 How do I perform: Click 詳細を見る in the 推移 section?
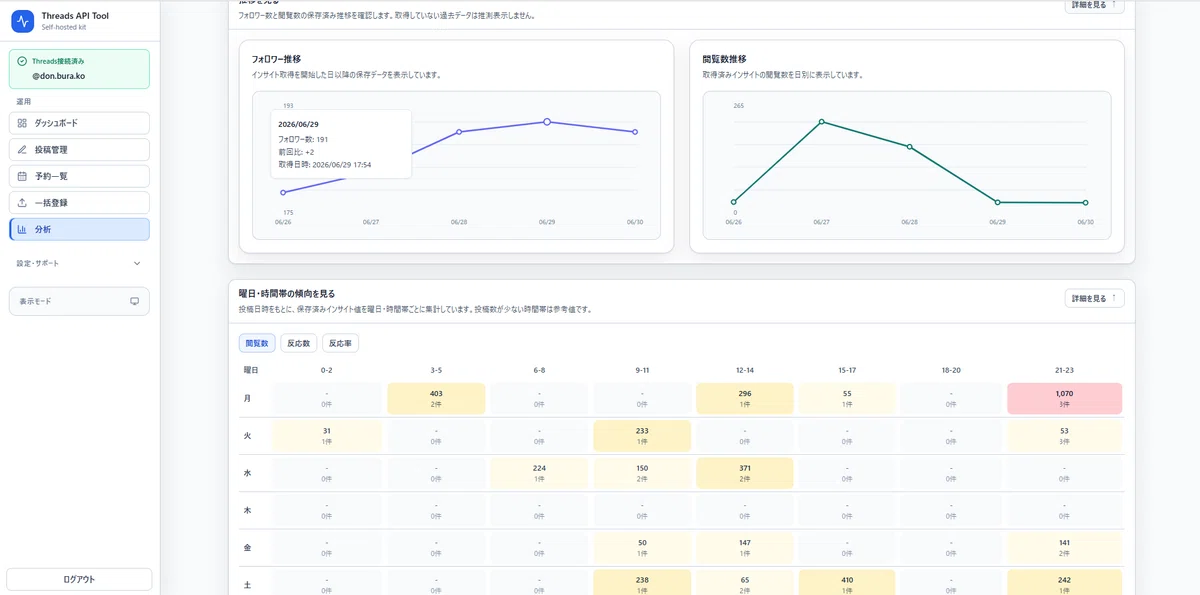click(1094, 5)
